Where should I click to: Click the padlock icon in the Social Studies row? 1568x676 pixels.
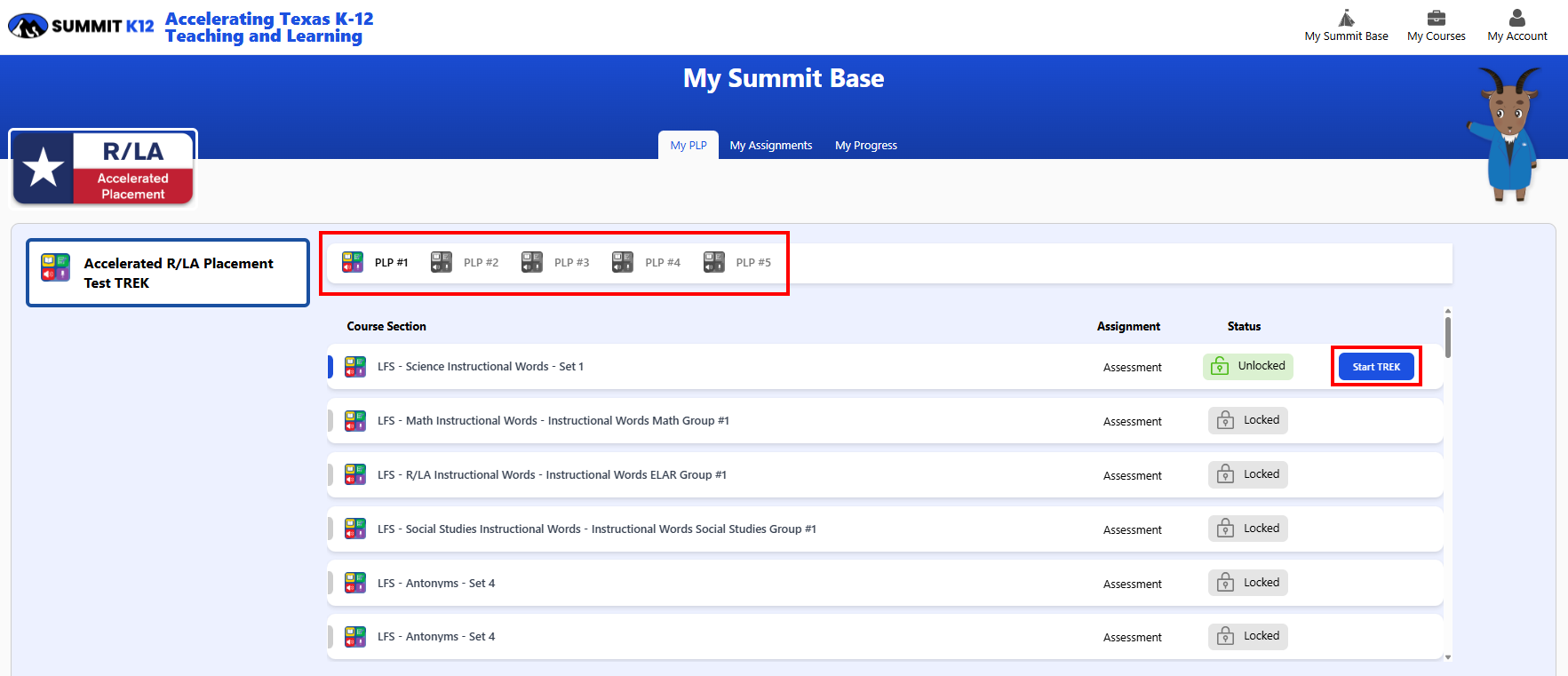pos(1225,529)
